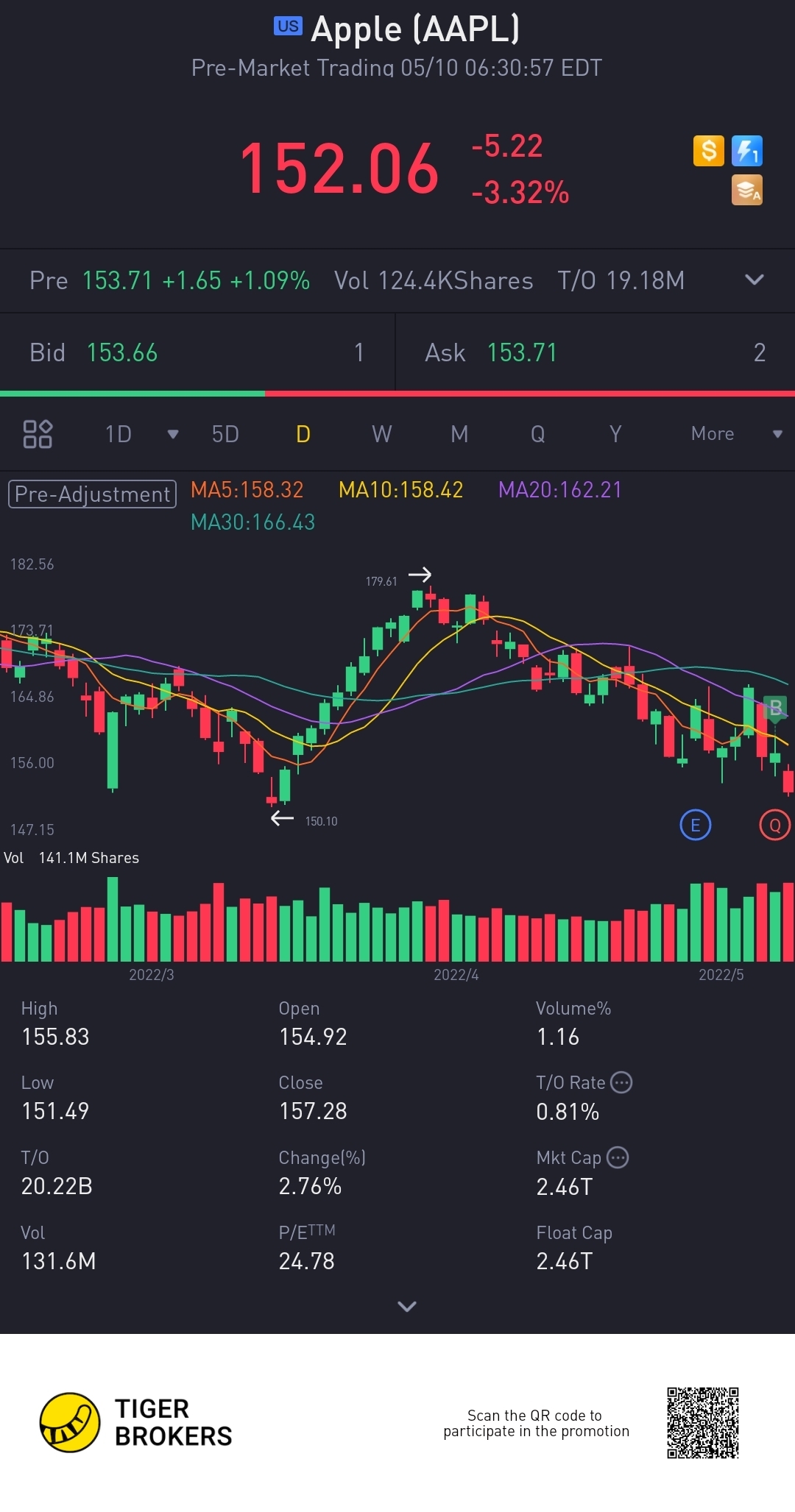Image resolution: width=795 pixels, height=1512 pixels.
Task: Tap the orange dollar sign icon
Action: tap(708, 151)
